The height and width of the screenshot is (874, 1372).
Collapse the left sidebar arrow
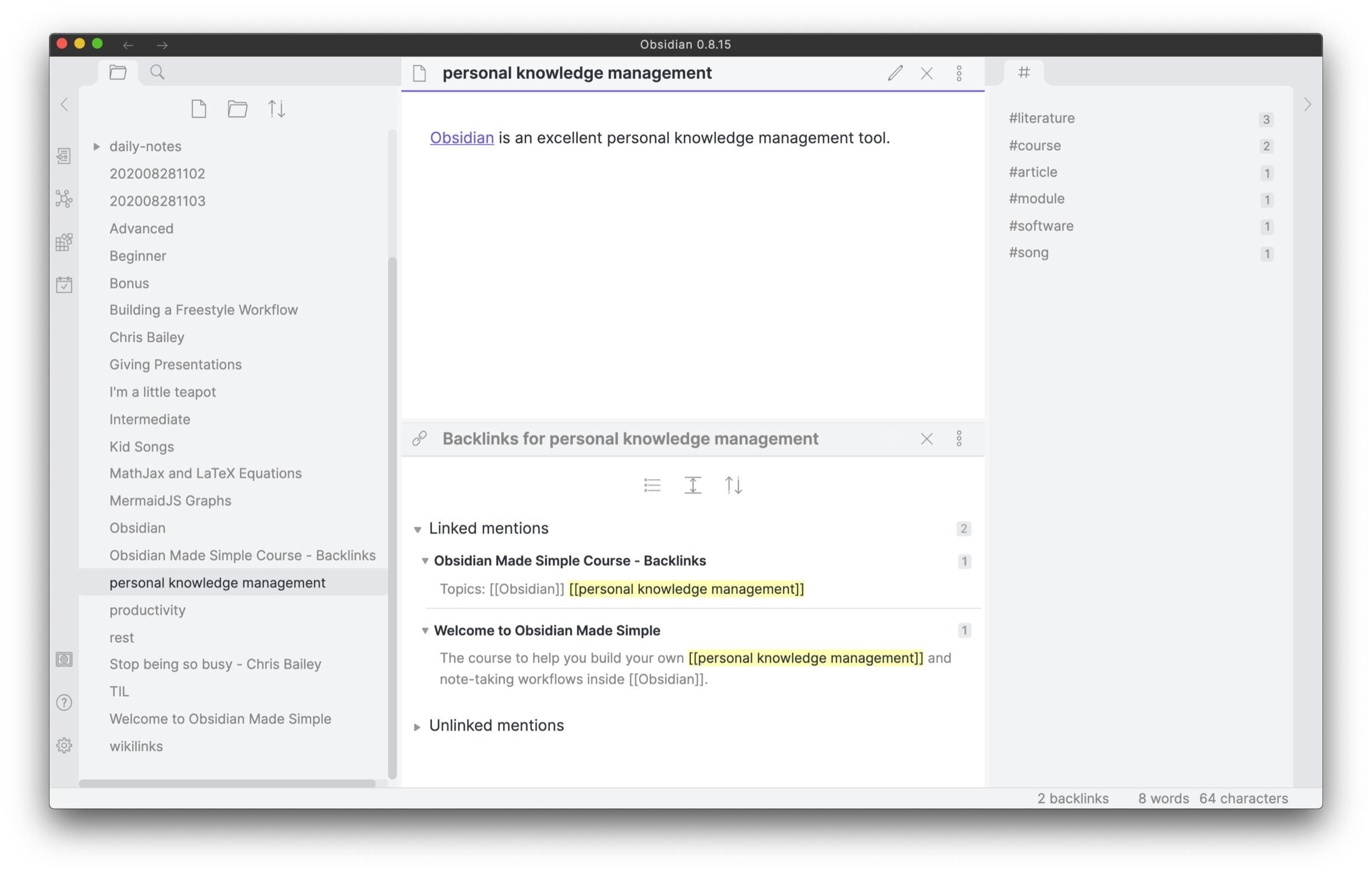(x=64, y=104)
